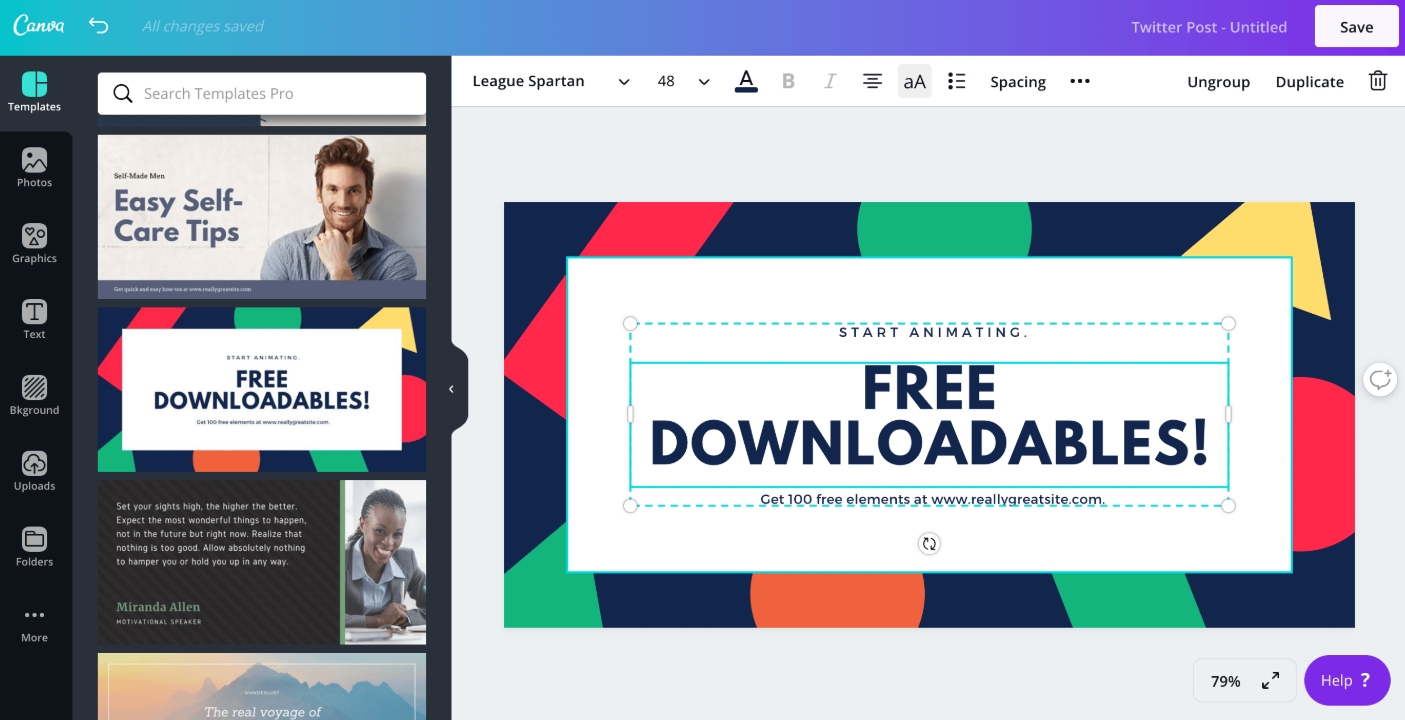Click the Ungroup button
The width and height of the screenshot is (1405, 720).
pos(1218,82)
